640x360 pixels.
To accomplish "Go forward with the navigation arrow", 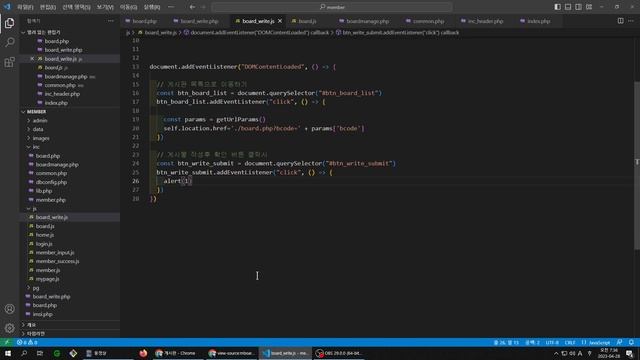I will click(x=203, y=7).
